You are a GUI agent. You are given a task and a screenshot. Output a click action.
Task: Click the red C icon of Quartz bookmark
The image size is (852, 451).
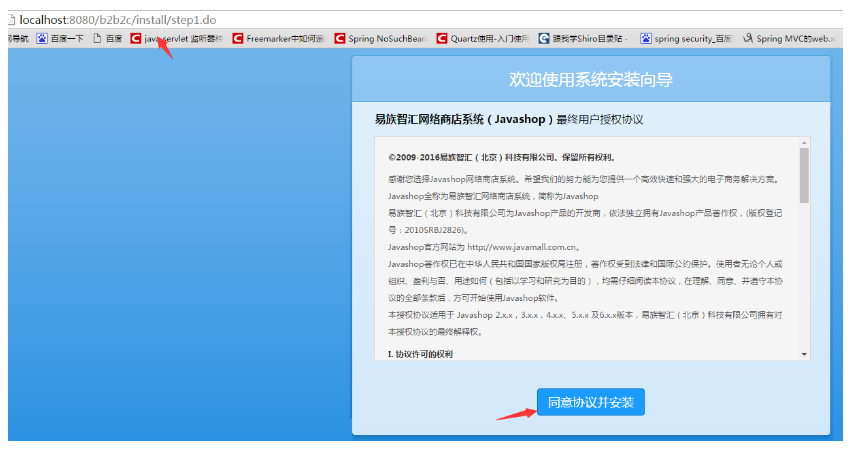(x=442, y=39)
